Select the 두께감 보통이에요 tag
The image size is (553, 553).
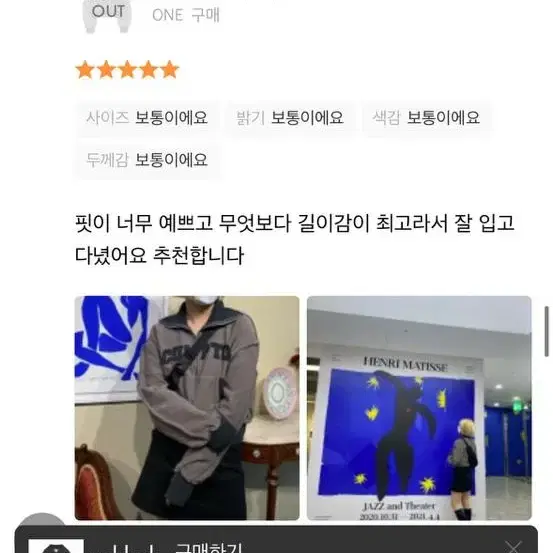click(x=147, y=160)
